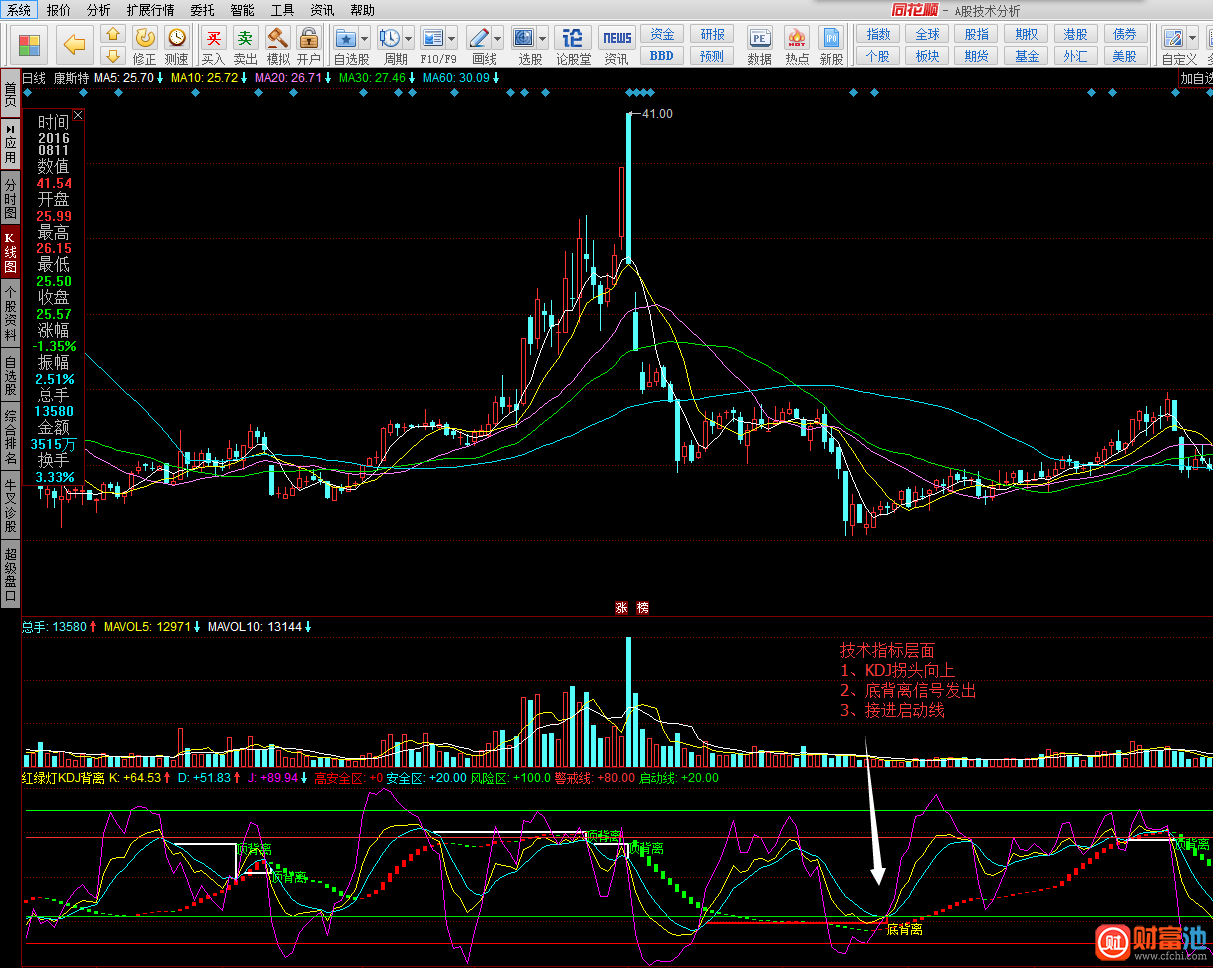Image resolution: width=1213 pixels, height=968 pixels.
Task: Click the 股指 button
Action: [977, 34]
